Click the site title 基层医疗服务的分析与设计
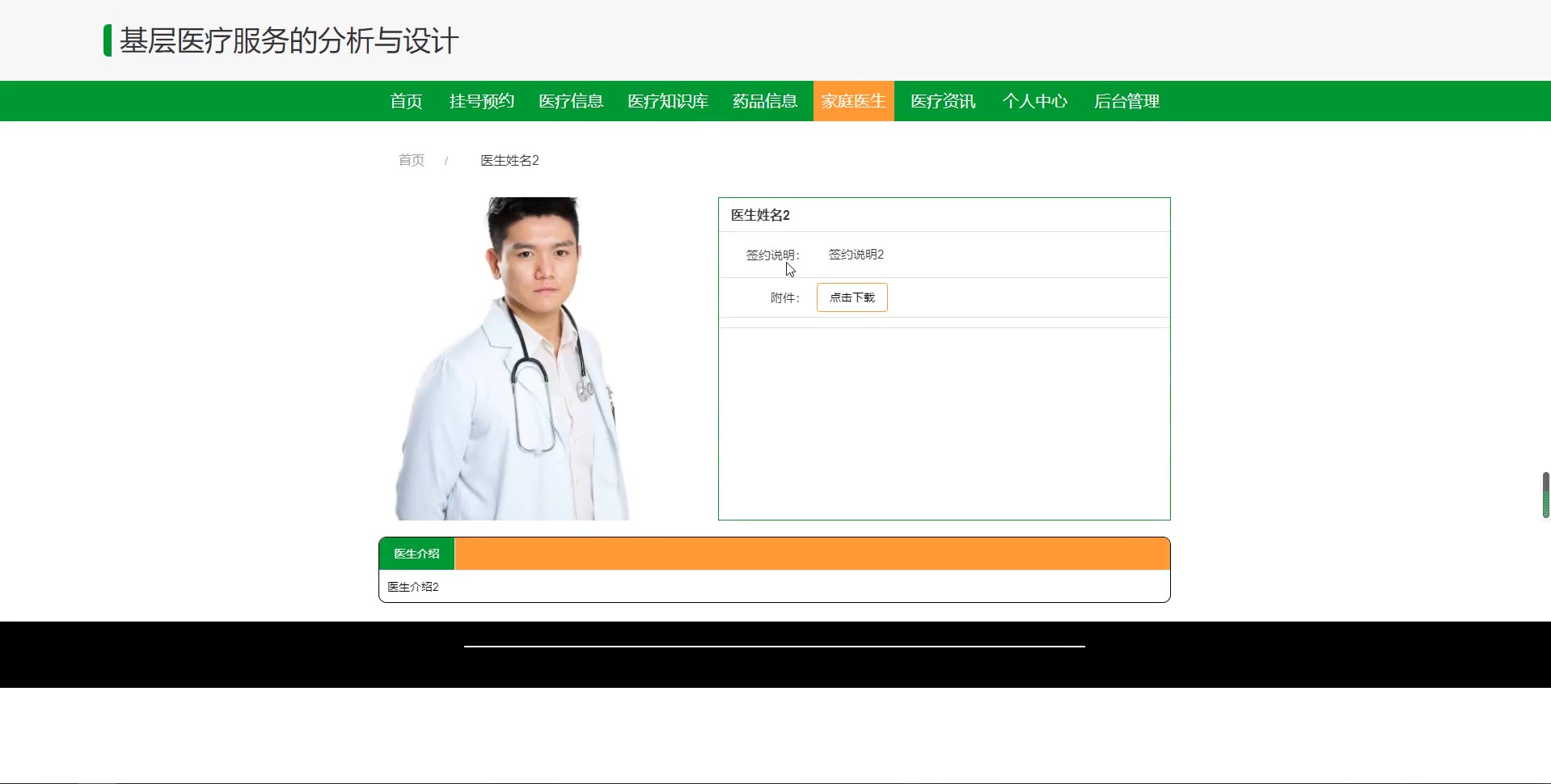This screenshot has width=1551, height=784. (289, 40)
